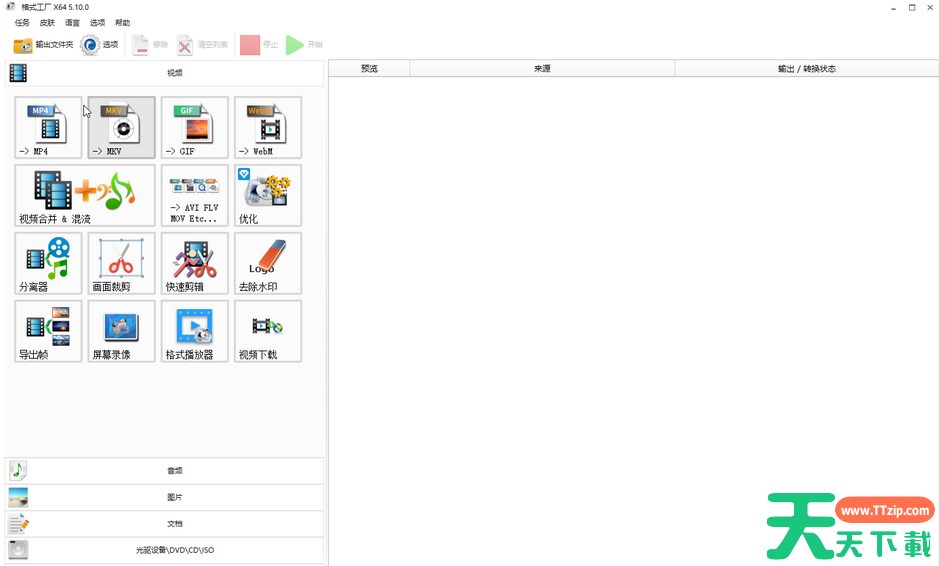The image size is (939, 566).
Task: Open the 分离器 splitter tool
Action: click(x=48, y=263)
